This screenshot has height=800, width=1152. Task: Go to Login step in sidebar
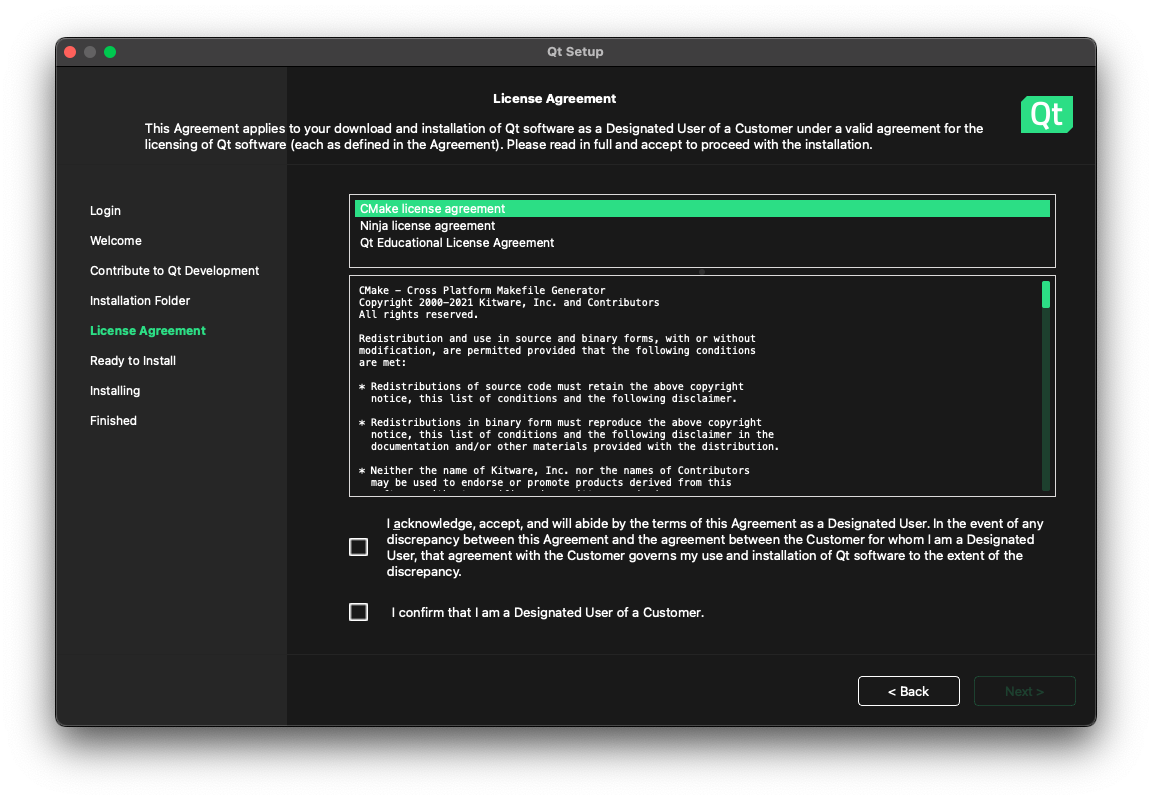pyautogui.click(x=105, y=211)
